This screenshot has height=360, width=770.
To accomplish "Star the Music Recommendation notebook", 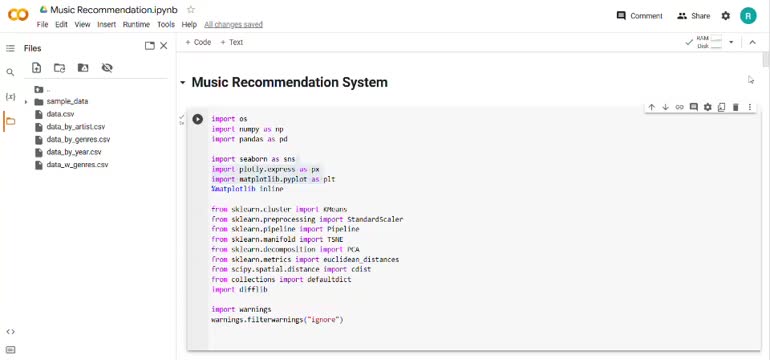I will 191,9.
